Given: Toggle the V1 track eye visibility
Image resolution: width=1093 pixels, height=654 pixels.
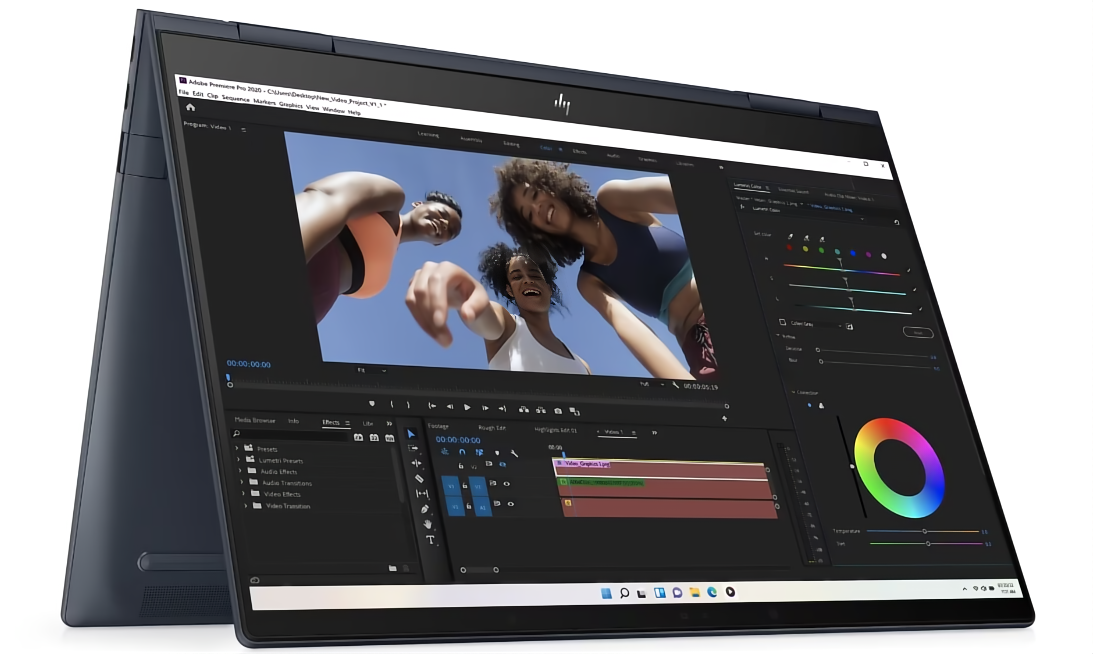Looking at the screenshot, I should tap(507, 484).
